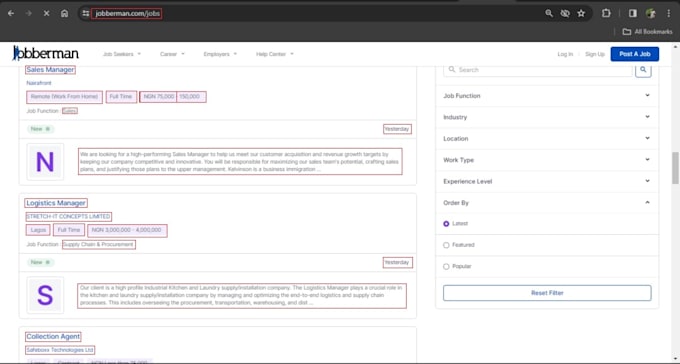Click the NGN 3,000,000 - 4,000,000 salary tag

pos(127,230)
